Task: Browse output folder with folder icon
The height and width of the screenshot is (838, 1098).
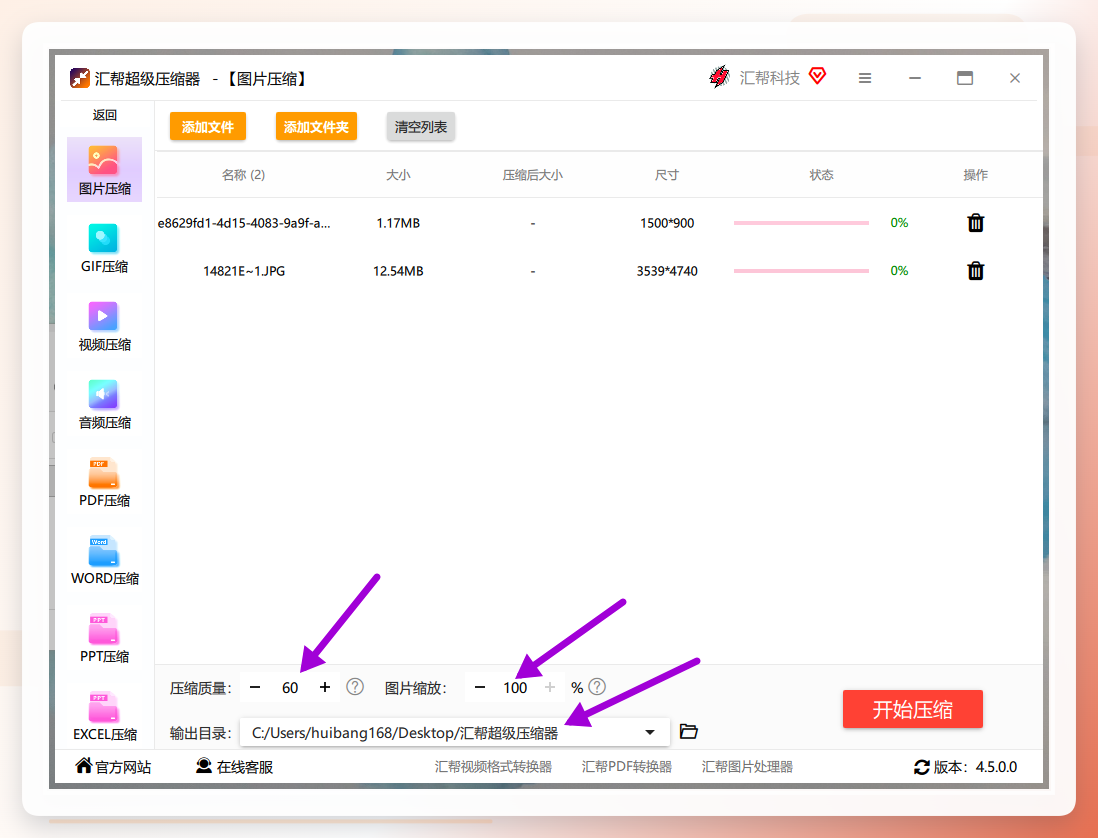Action: pyautogui.click(x=689, y=732)
